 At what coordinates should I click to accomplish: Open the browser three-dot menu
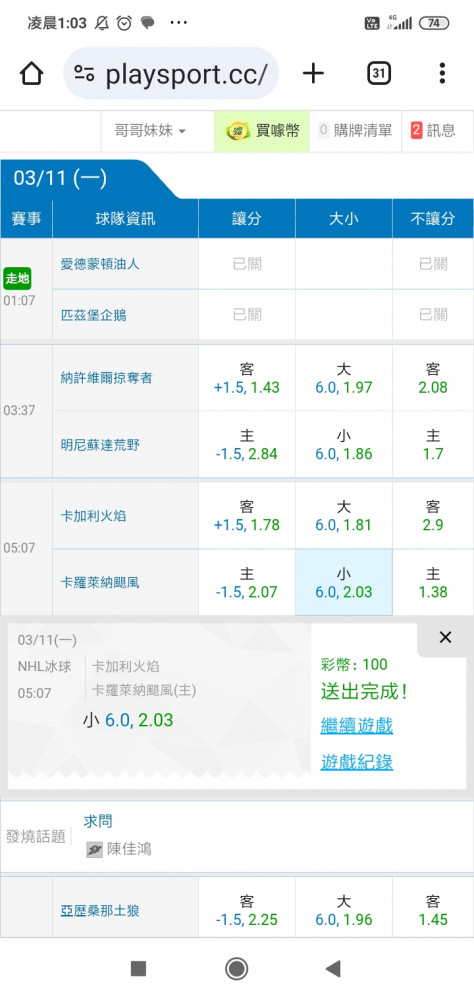pos(441,74)
